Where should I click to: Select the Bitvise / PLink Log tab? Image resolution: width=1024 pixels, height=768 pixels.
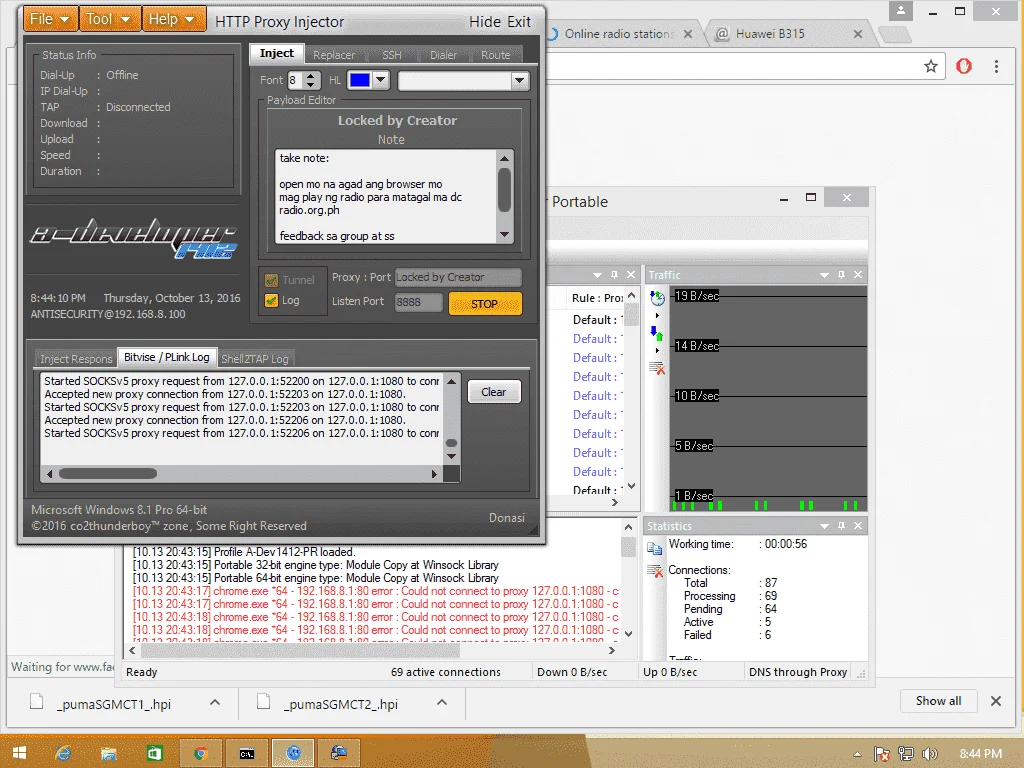[167, 357]
